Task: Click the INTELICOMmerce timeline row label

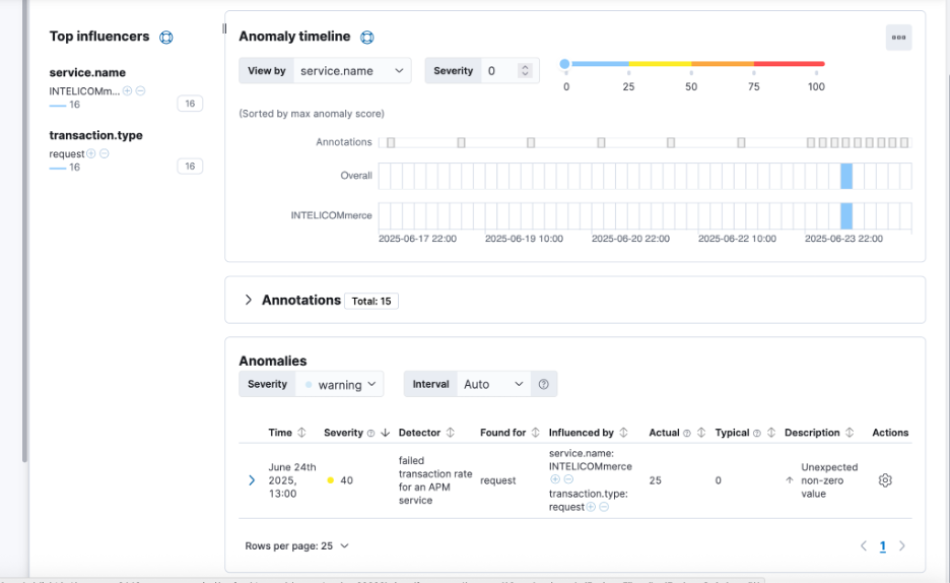Action: [331, 216]
